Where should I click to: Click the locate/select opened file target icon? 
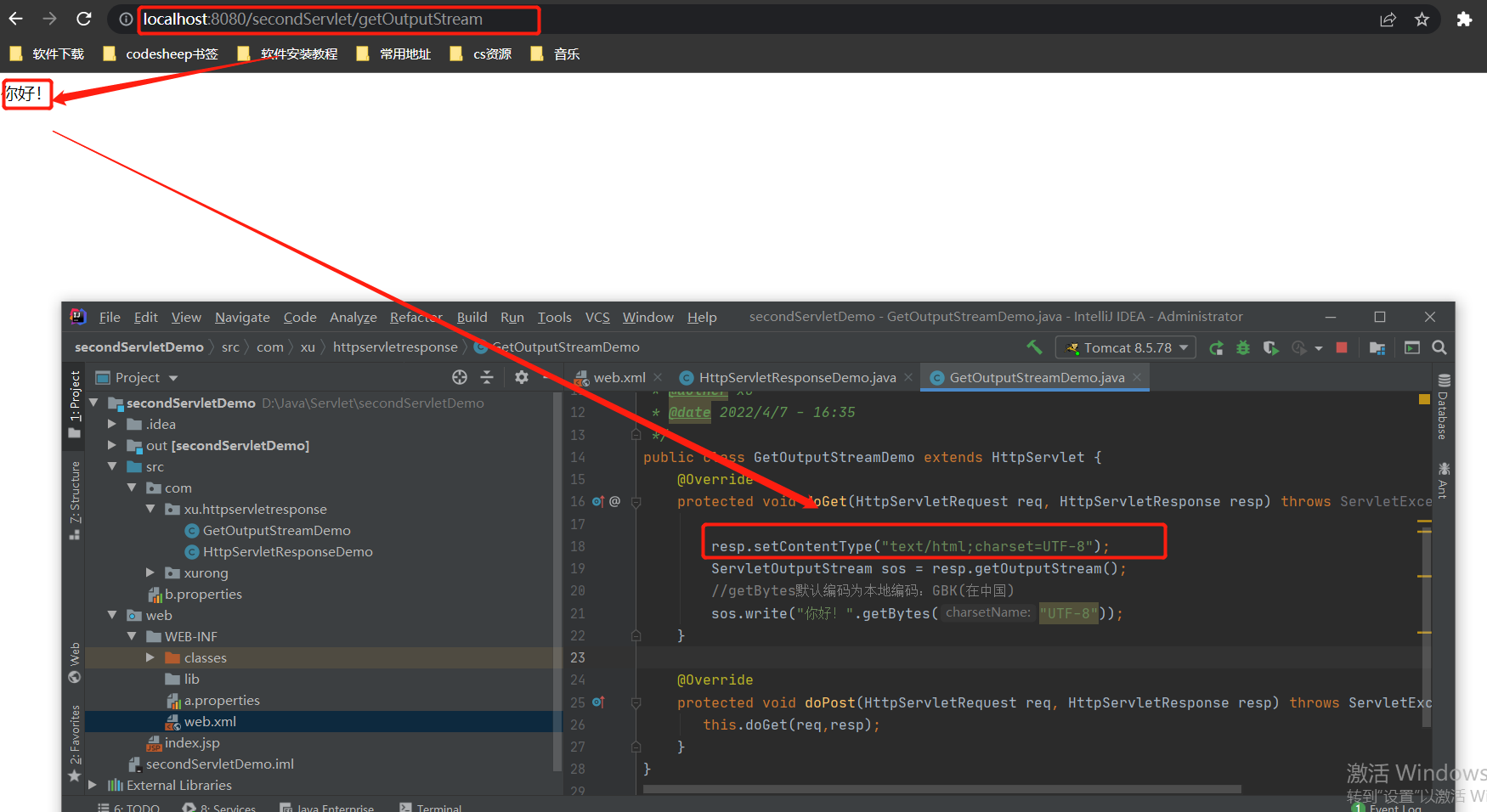point(460,377)
